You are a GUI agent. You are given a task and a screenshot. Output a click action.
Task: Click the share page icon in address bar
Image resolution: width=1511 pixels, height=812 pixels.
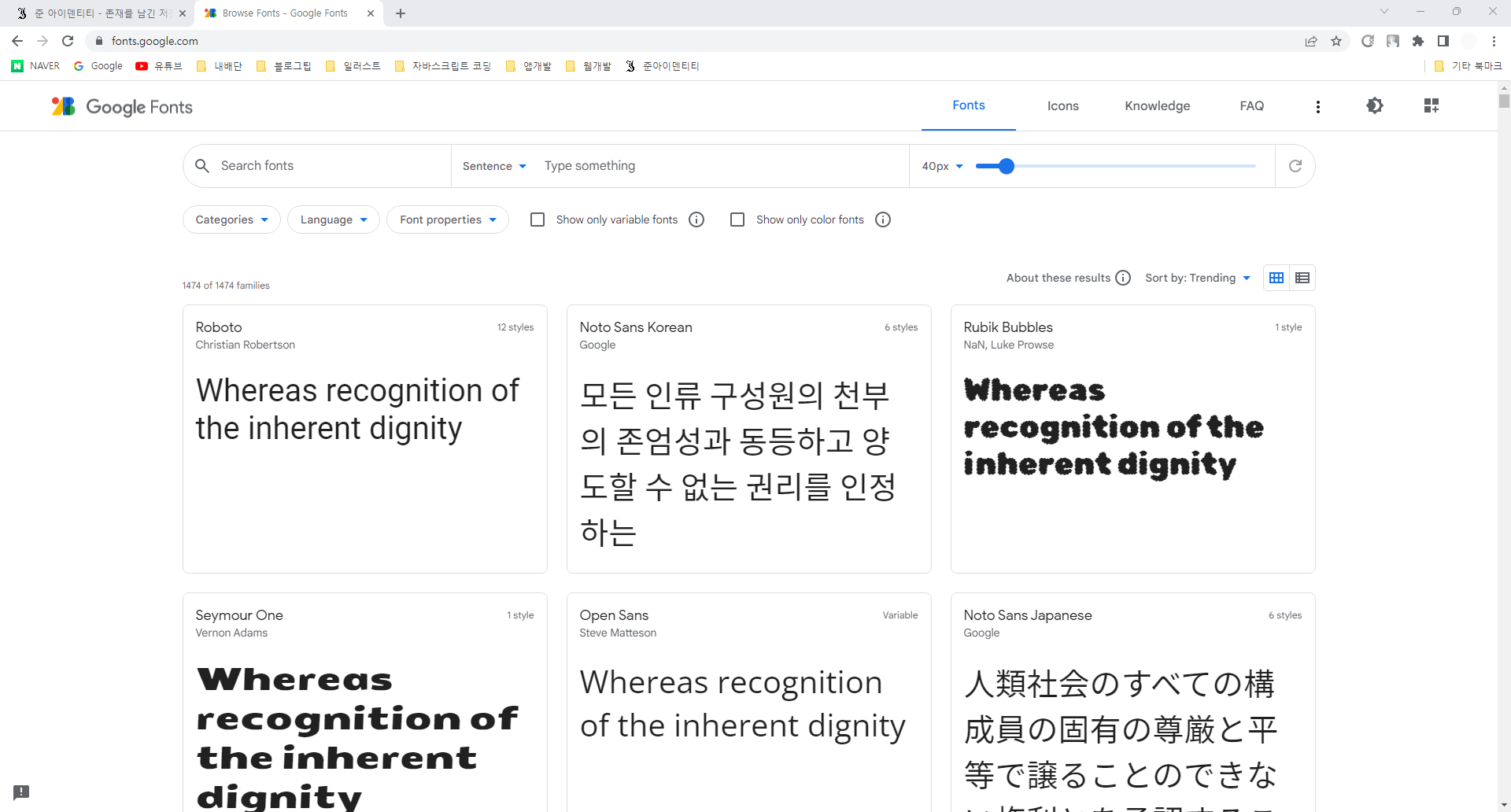click(1311, 41)
